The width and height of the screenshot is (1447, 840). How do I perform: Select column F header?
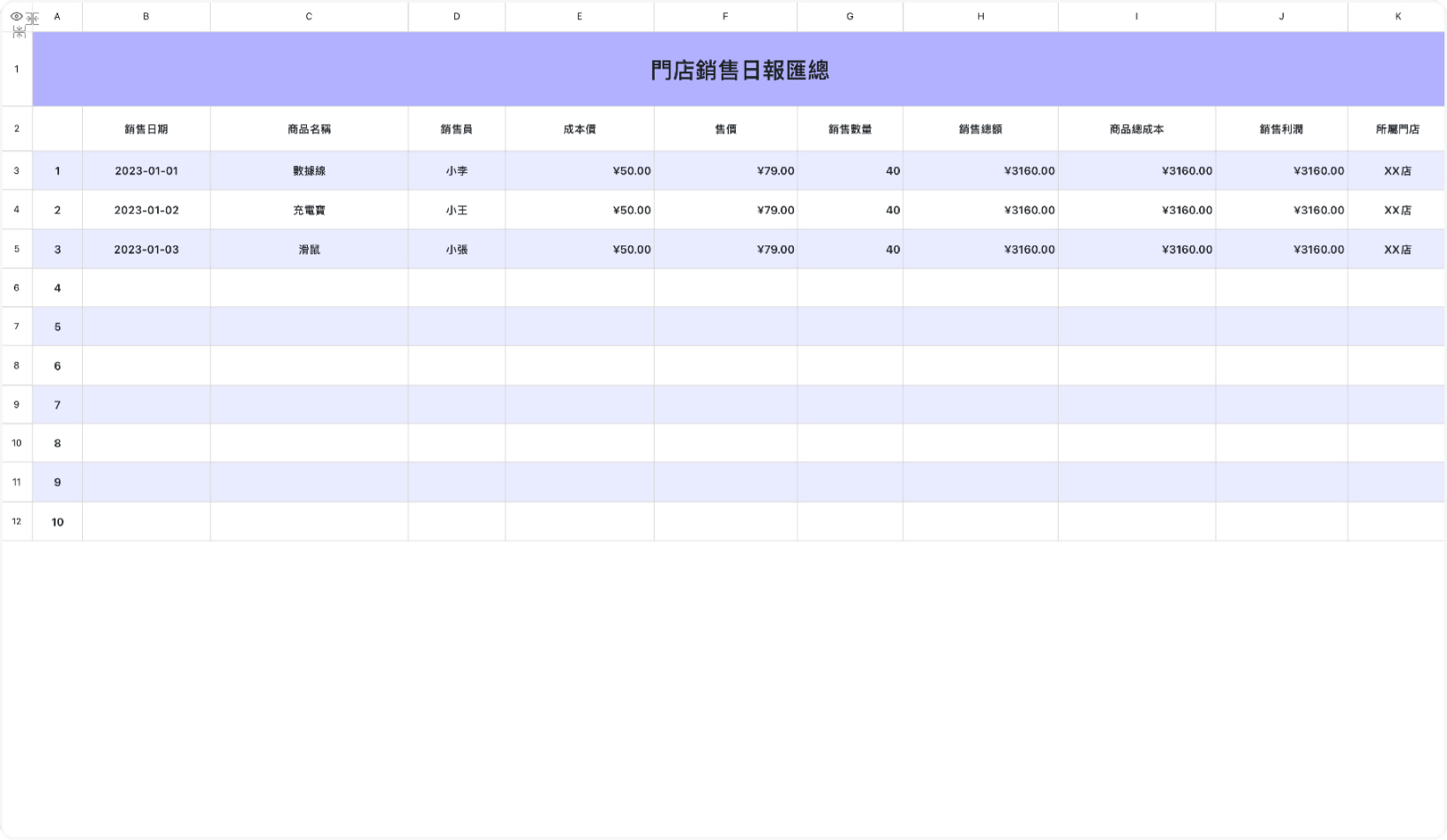tap(725, 17)
